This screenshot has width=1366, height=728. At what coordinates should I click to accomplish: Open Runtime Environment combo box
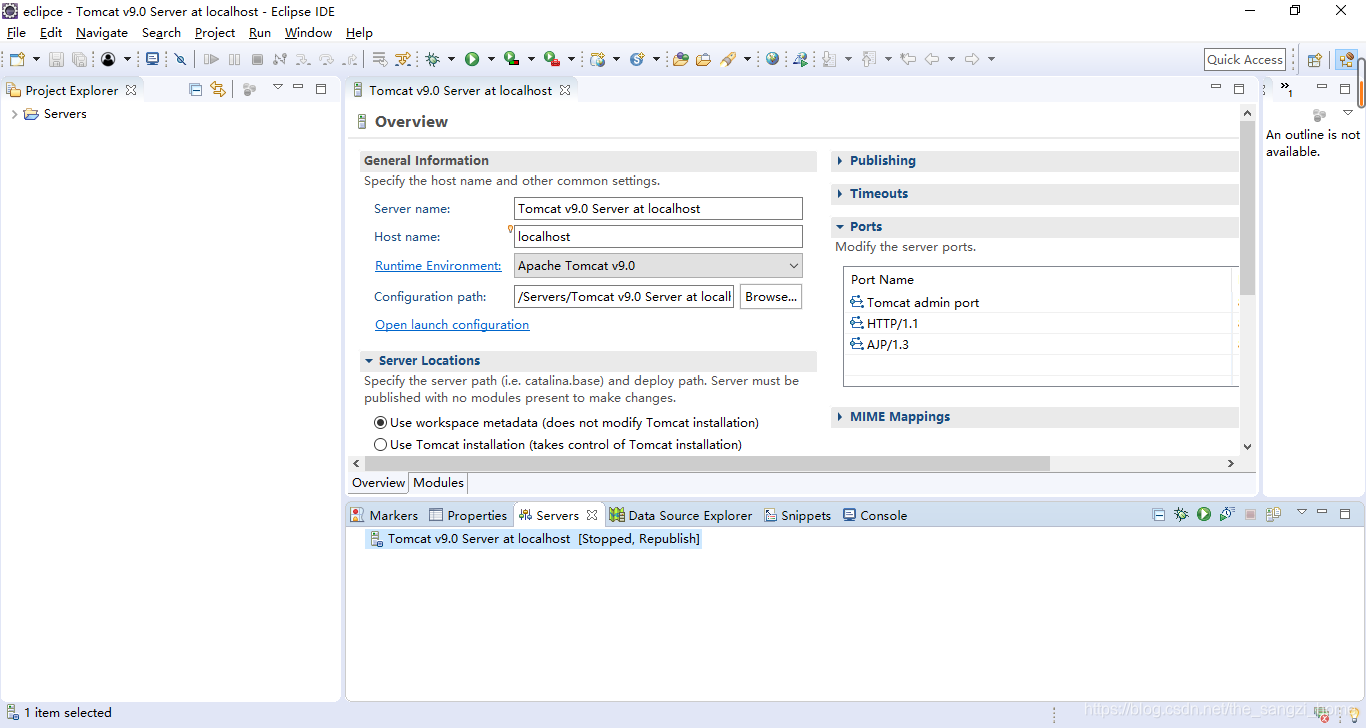(x=658, y=266)
